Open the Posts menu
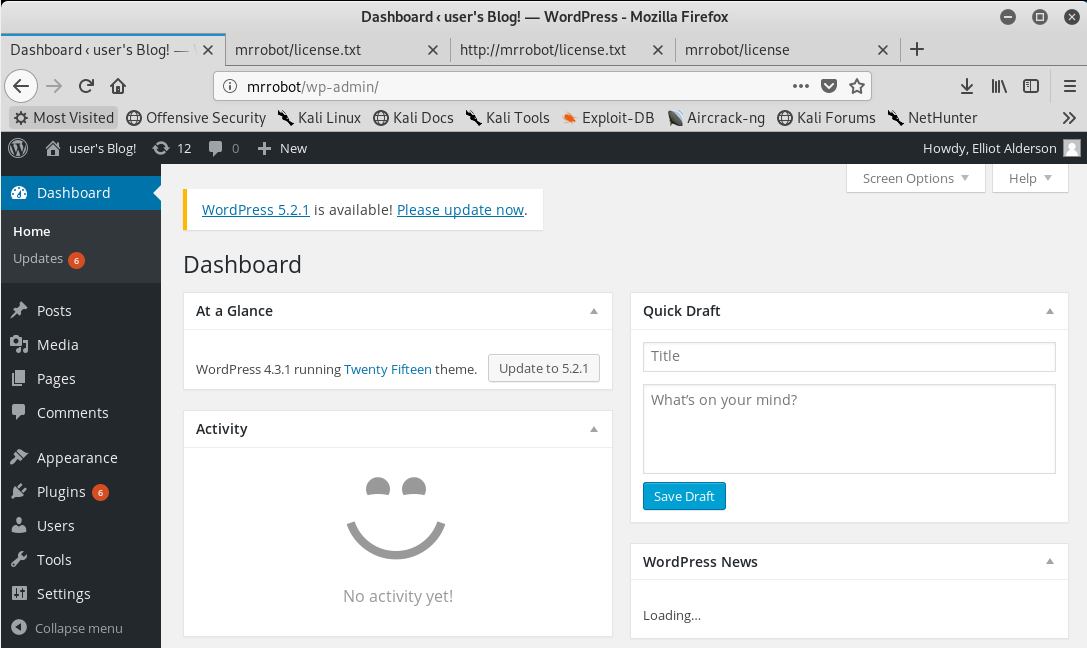The image size is (1087, 648). click(x=80, y=310)
